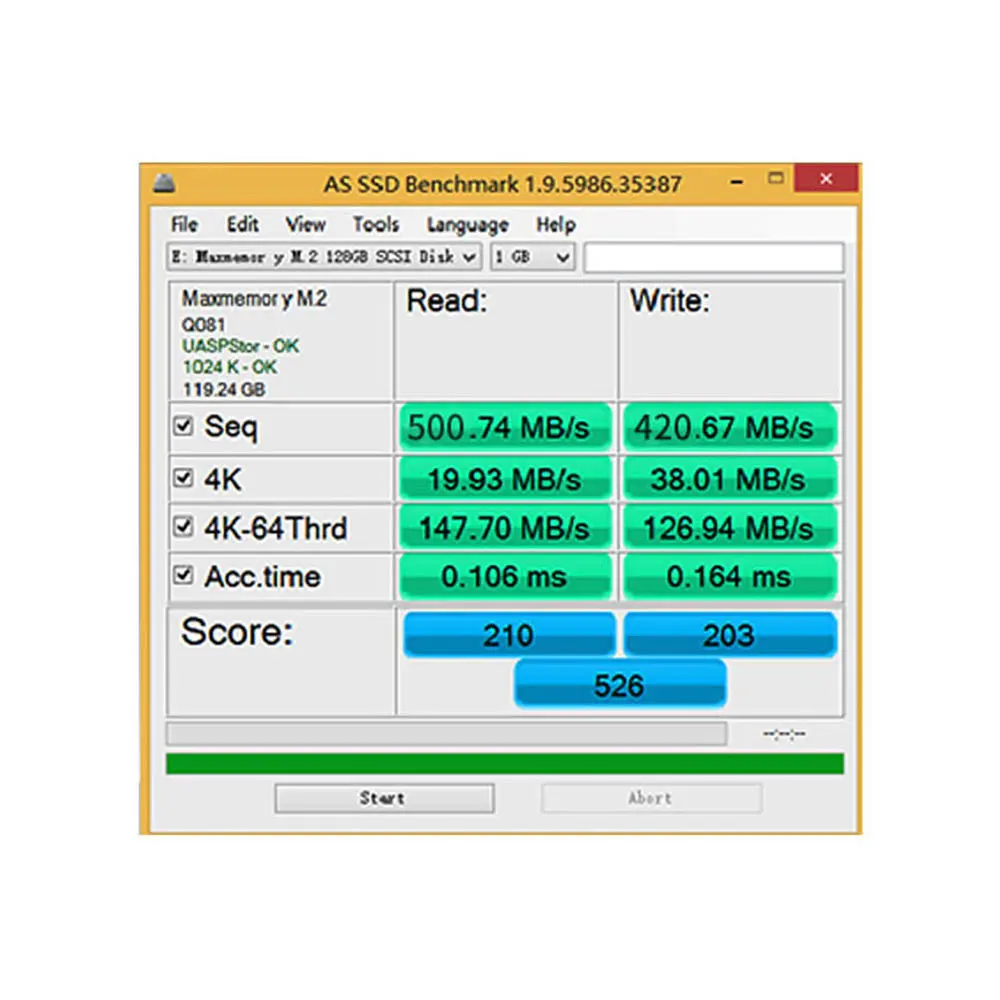Click the Seq write result 420.67 MB/s
The width and height of the screenshot is (1000, 1000).
pyautogui.click(x=730, y=427)
